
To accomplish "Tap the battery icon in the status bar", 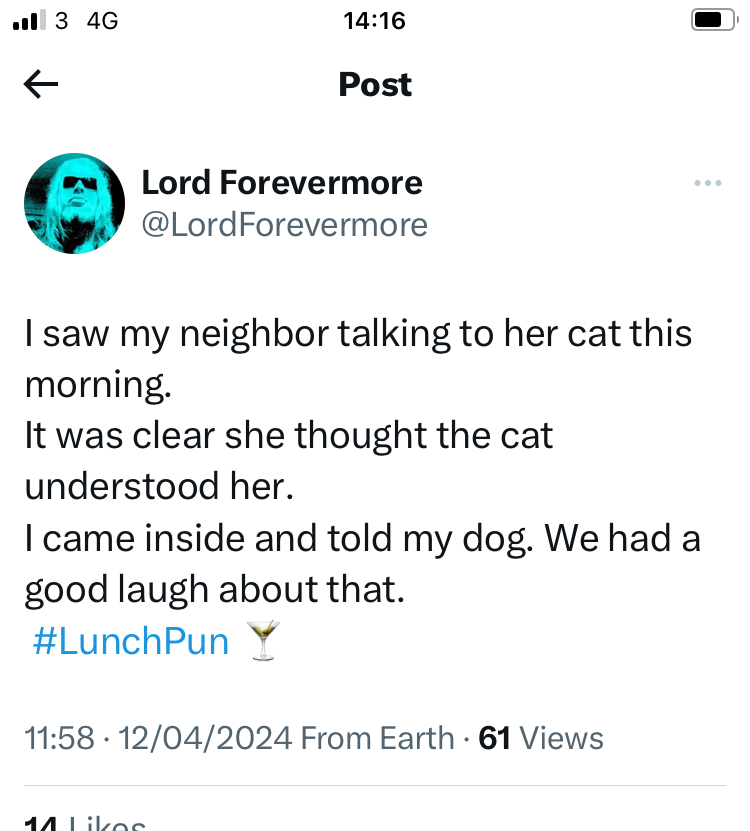I will [712, 20].
